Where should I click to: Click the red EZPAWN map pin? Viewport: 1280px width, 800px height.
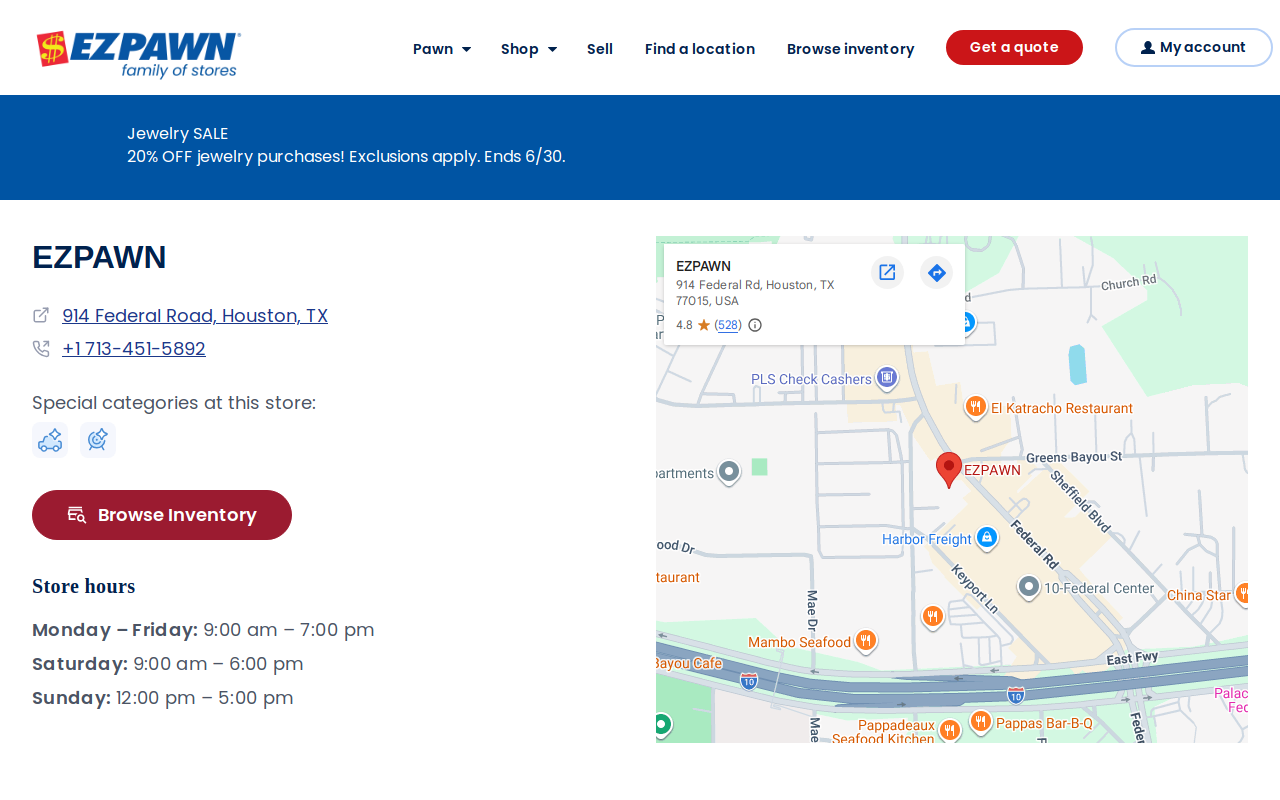click(949, 469)
